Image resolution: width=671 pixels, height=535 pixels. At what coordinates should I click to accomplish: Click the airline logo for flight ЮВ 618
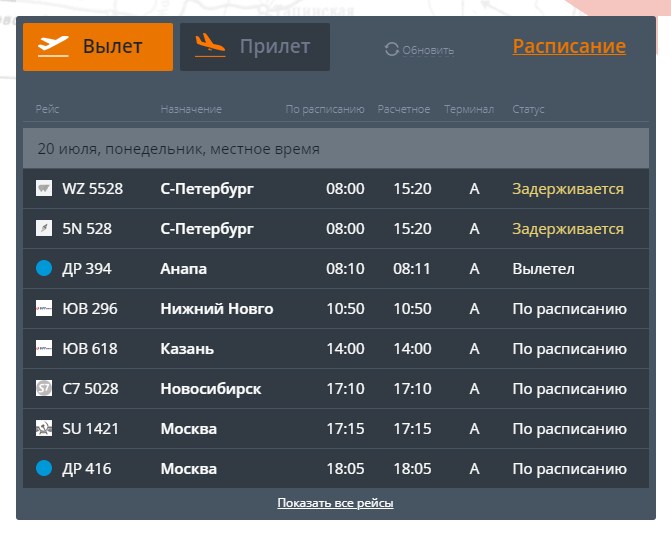coord(44,348)
